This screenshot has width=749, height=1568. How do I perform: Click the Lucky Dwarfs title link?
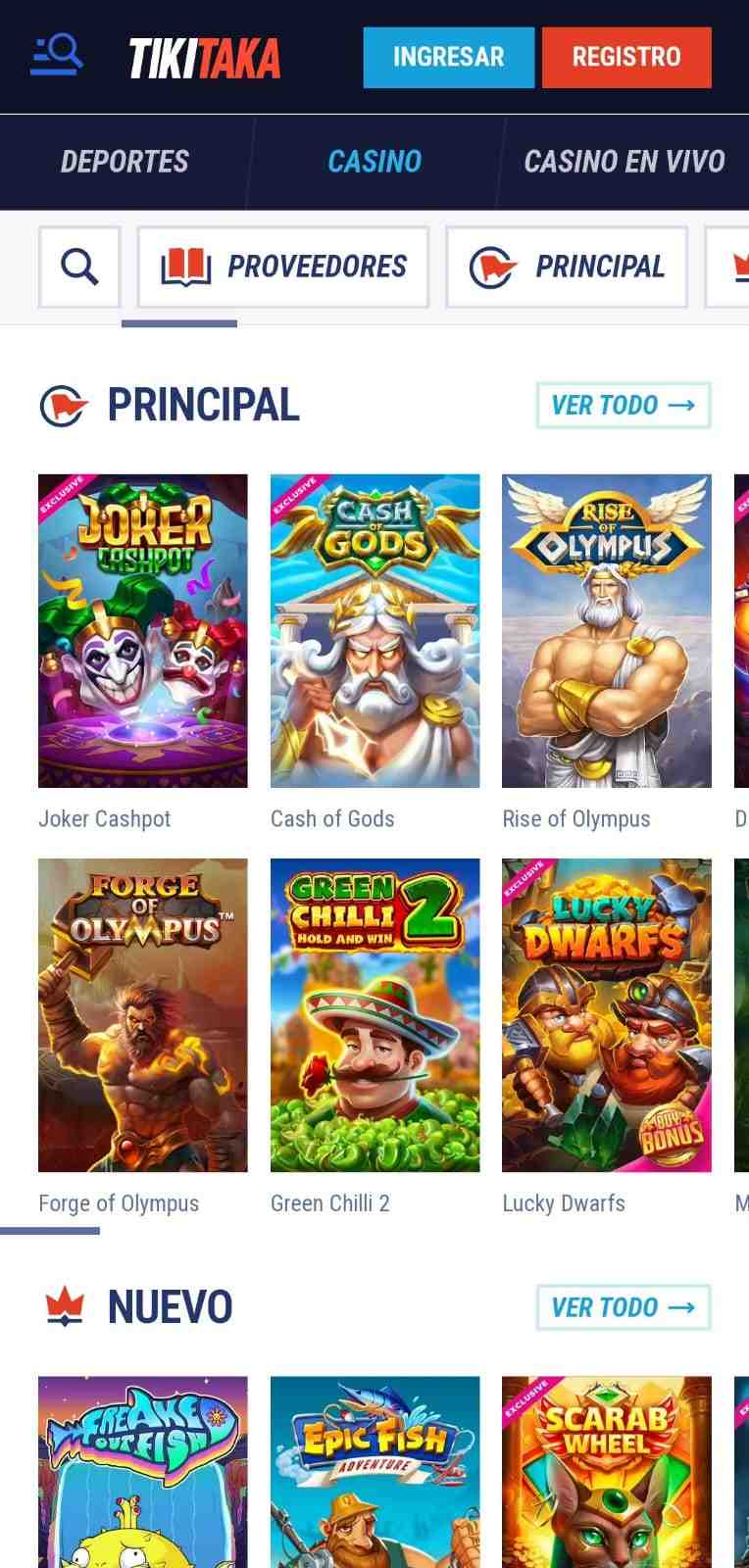click(x=564, y=1203)
